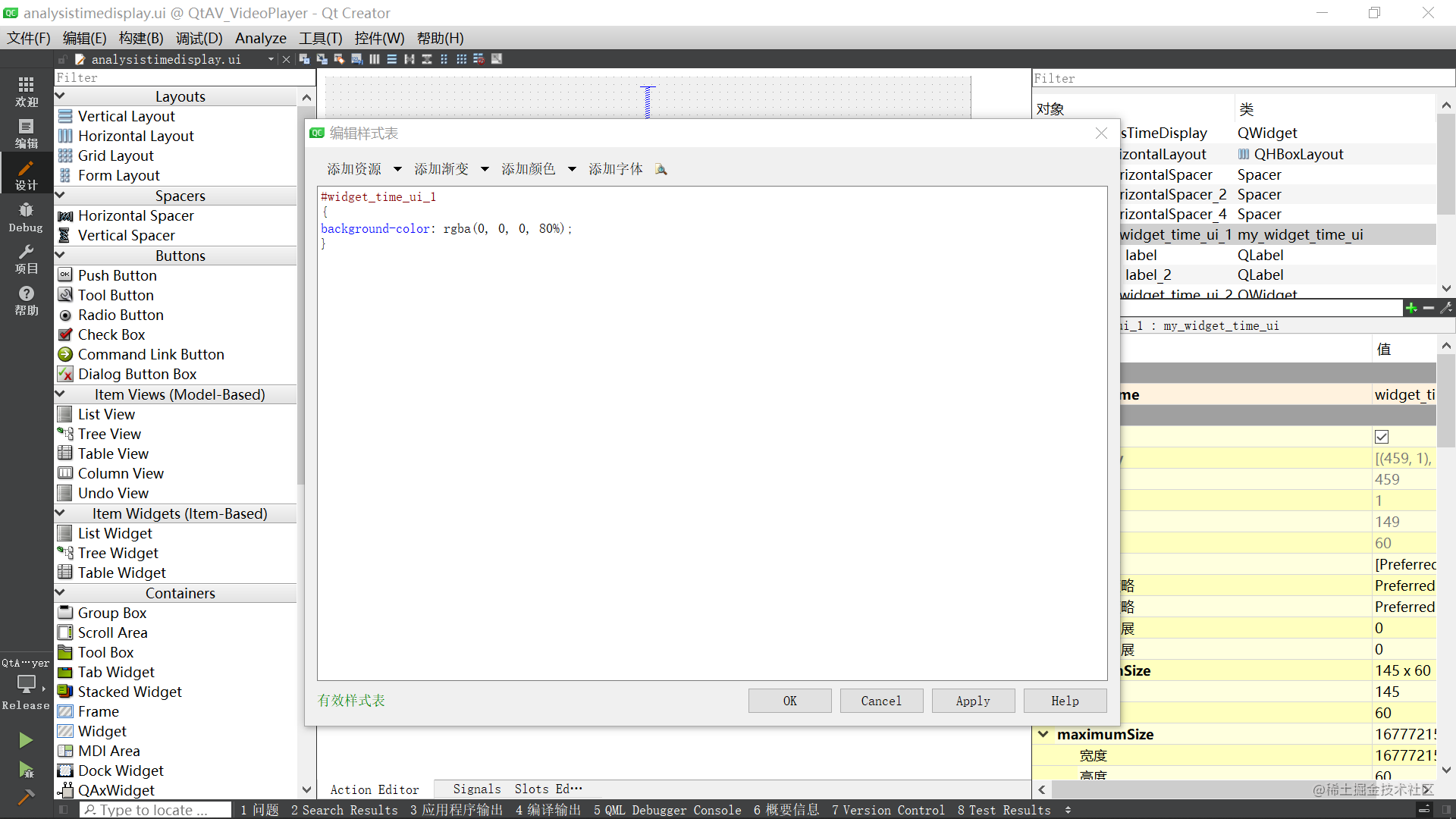Open the Analyze menu
1456x819 pixels.
click(x=260, y=38)
